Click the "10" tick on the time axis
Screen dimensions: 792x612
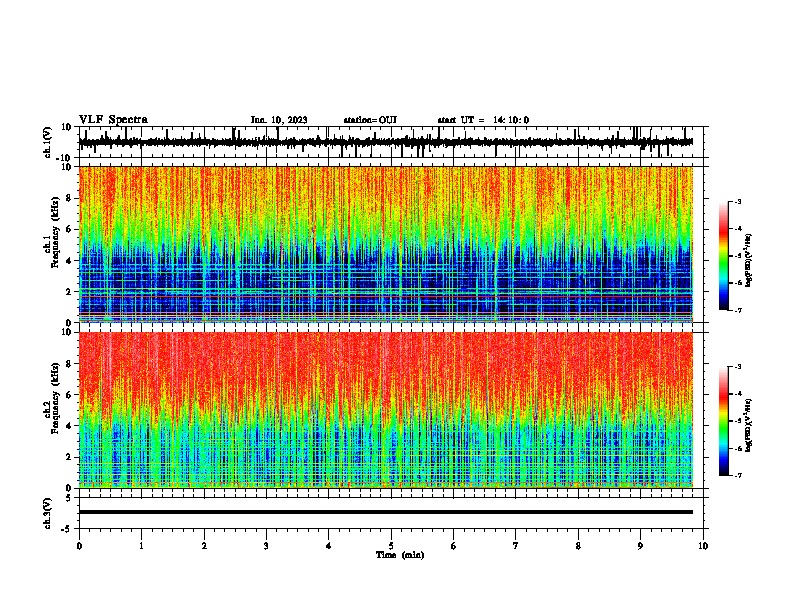(x=703, y=546)
